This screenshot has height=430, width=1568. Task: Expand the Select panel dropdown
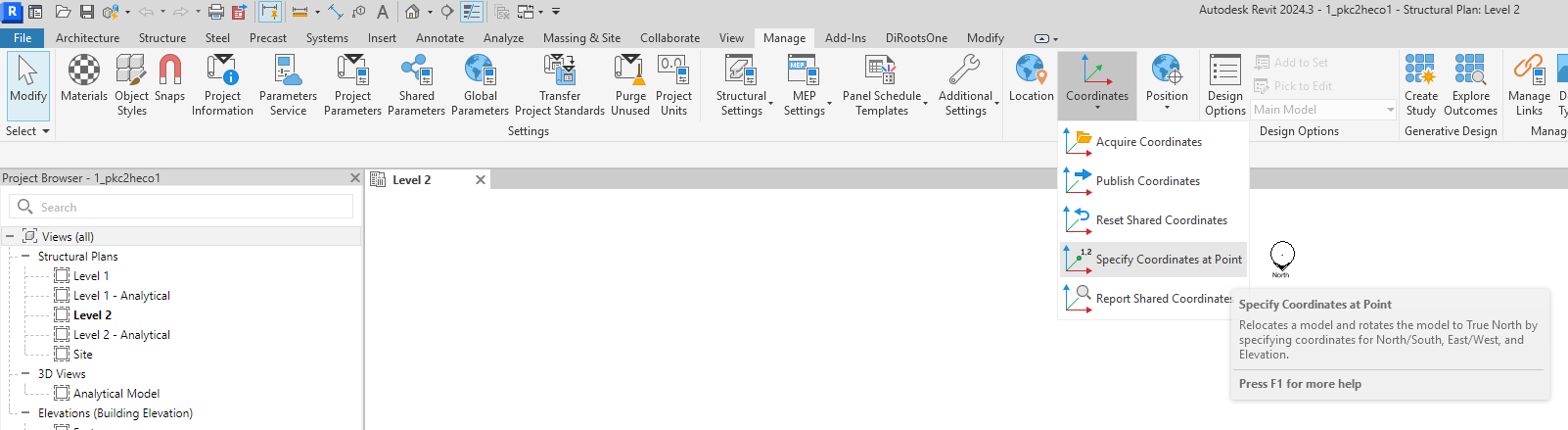[x=27, y=131]
